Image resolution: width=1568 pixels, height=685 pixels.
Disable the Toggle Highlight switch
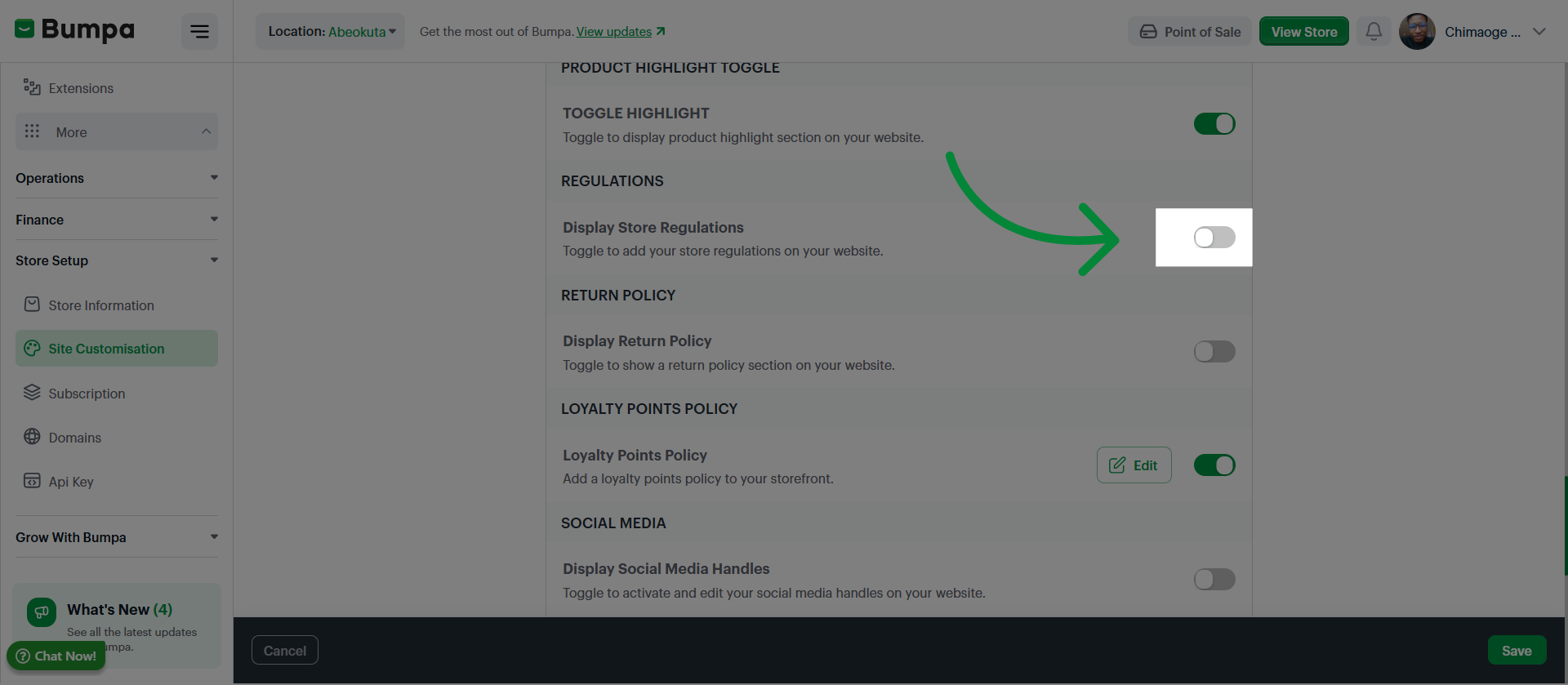tap(1214, 124)
